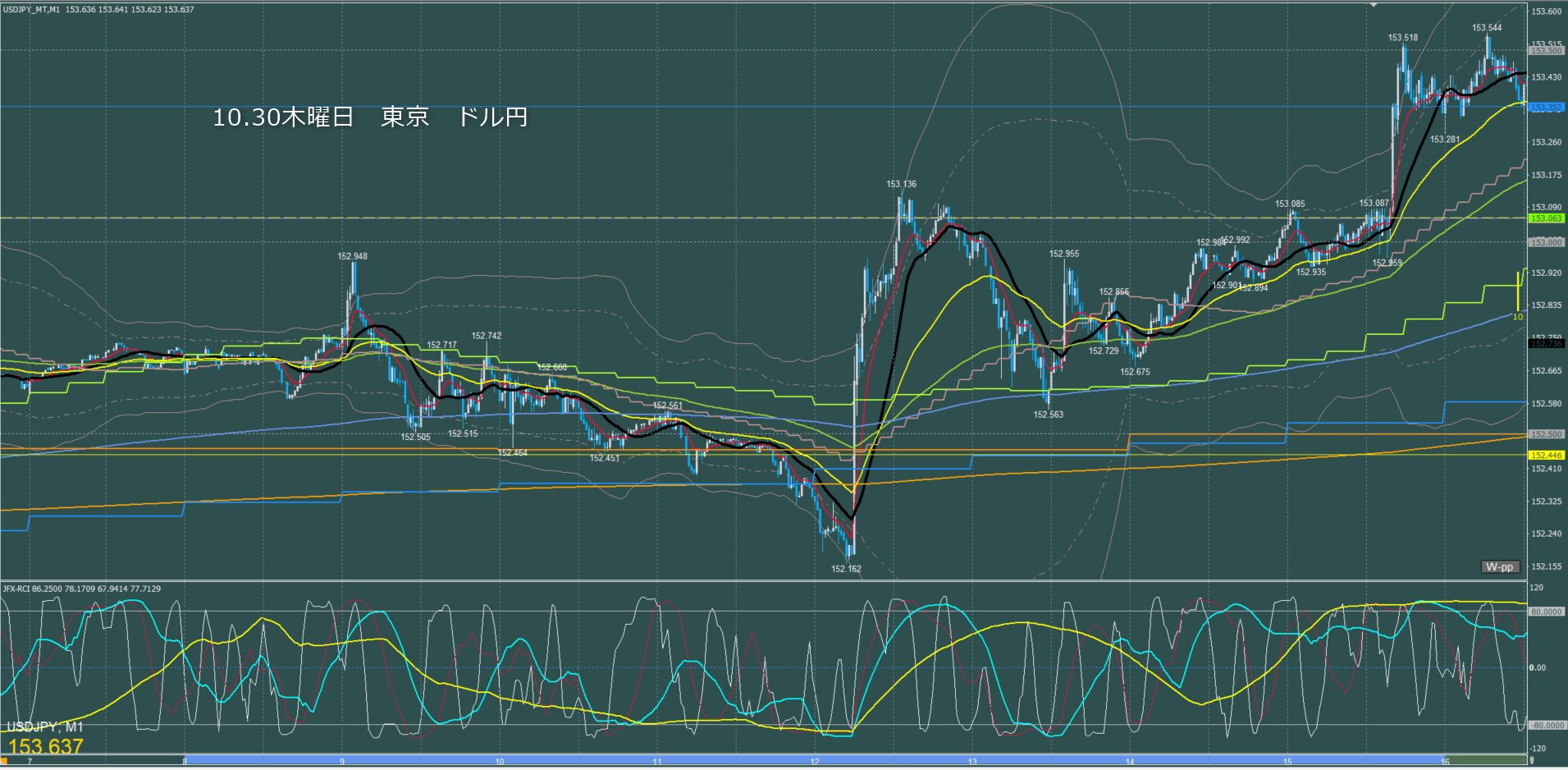
Task: Click the gray 152.500 level label
Action: pos(1546,434)
